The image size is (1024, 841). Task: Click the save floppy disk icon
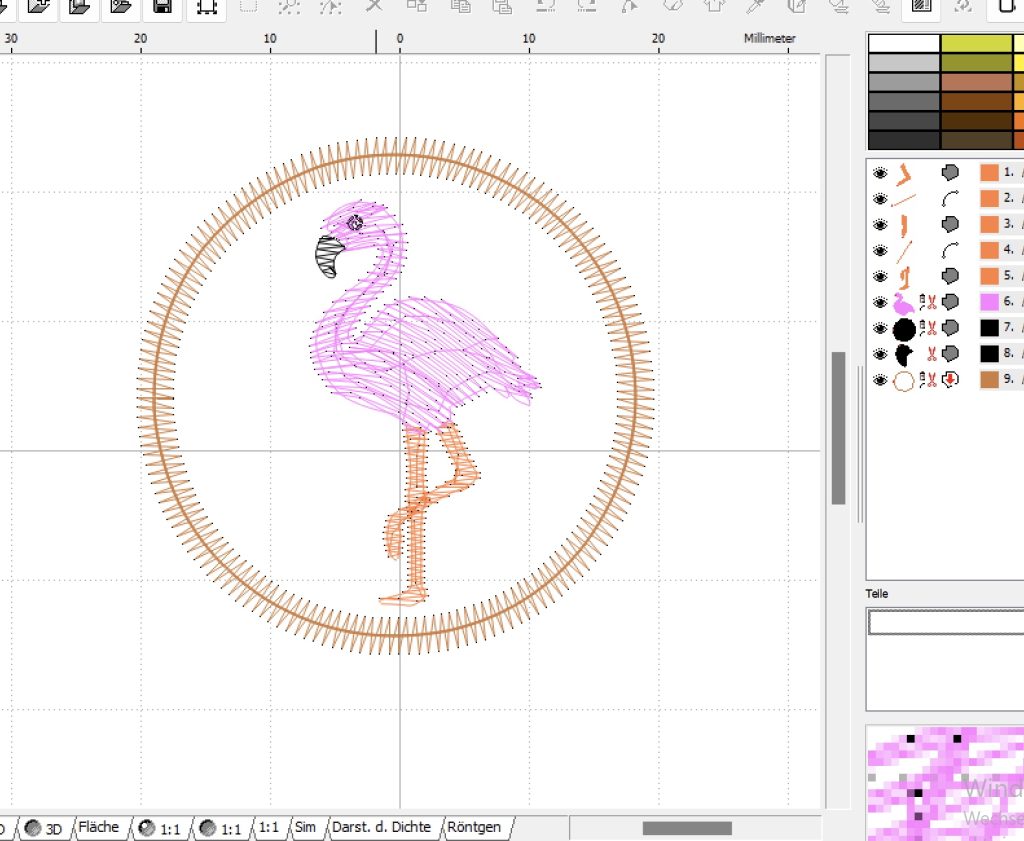pyautogui.click(x=163, y=7)
